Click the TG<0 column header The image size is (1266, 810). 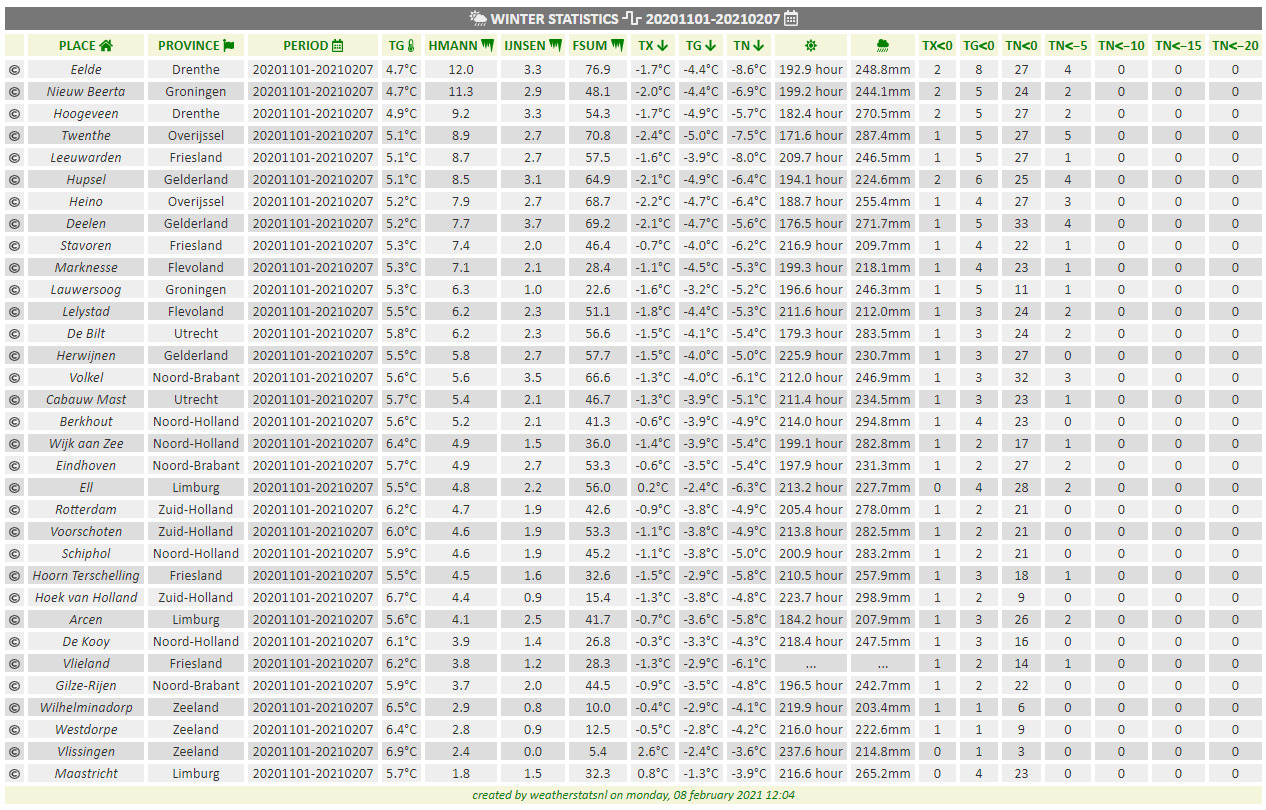pos(979,45)
